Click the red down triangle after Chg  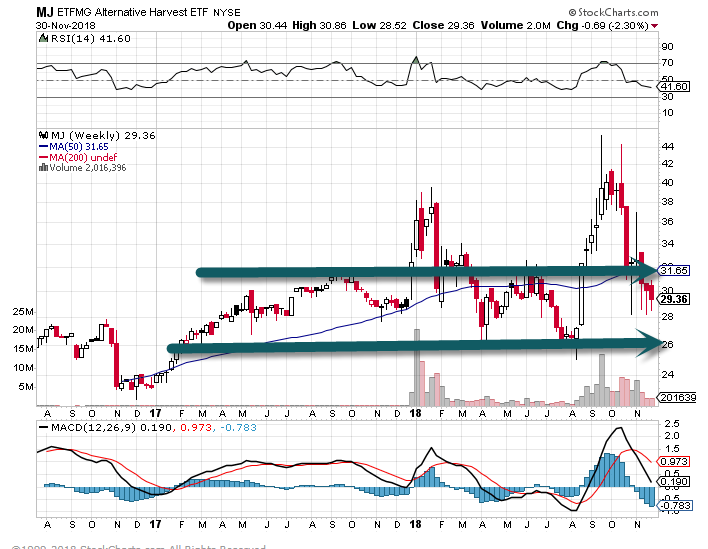point(654,26)
